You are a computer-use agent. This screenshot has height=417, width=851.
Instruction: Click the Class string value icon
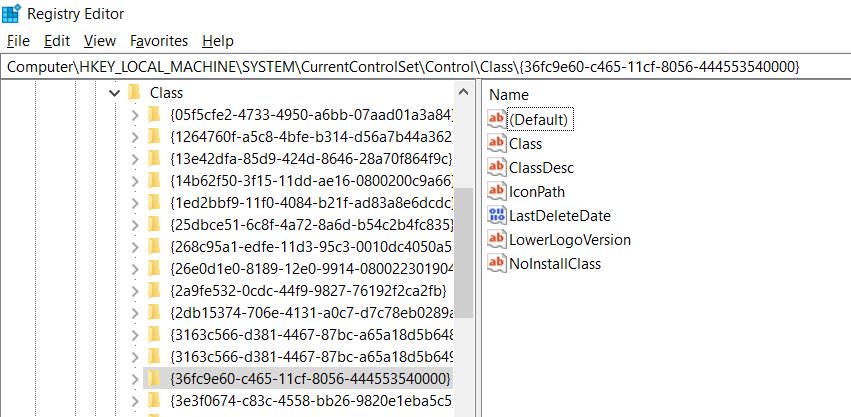(x=497, y=143)
